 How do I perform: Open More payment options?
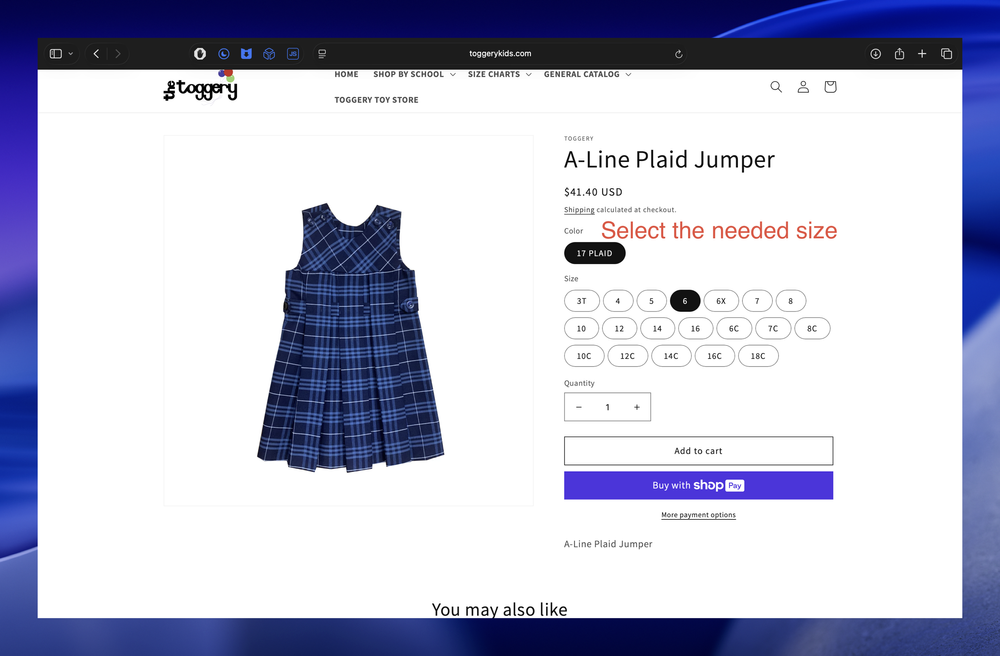coord(698,514)
